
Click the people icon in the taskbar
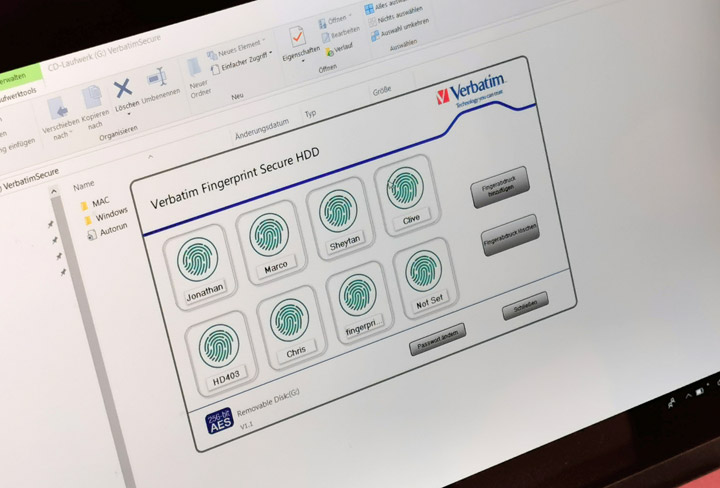click(672, 404)
